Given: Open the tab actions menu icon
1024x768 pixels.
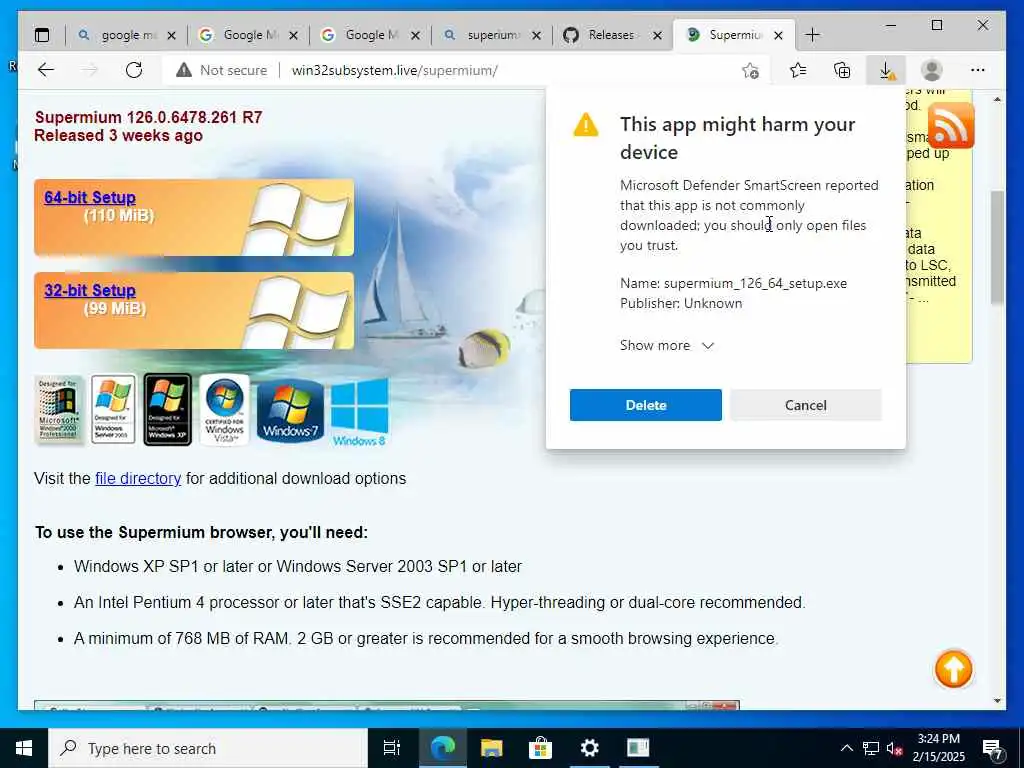Looking at the screenshot, I should (x=42, y=35).
